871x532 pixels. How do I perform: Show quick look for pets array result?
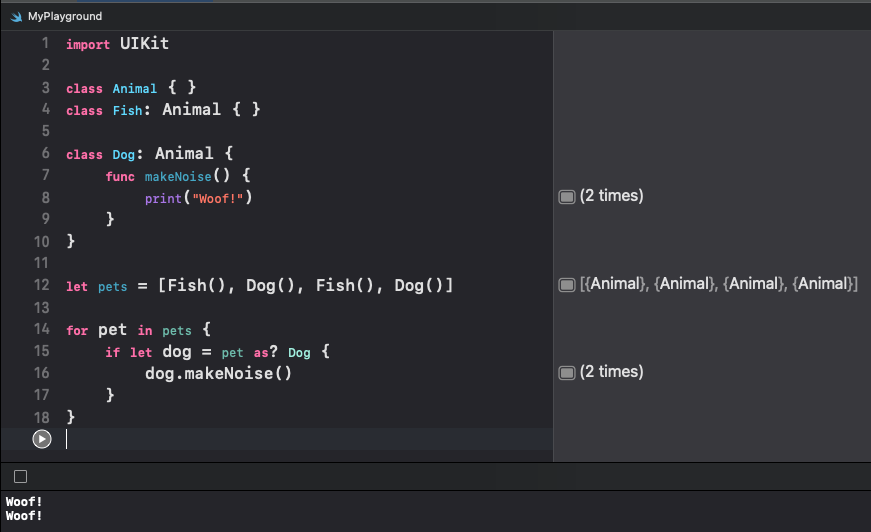(x=567, y=285)
